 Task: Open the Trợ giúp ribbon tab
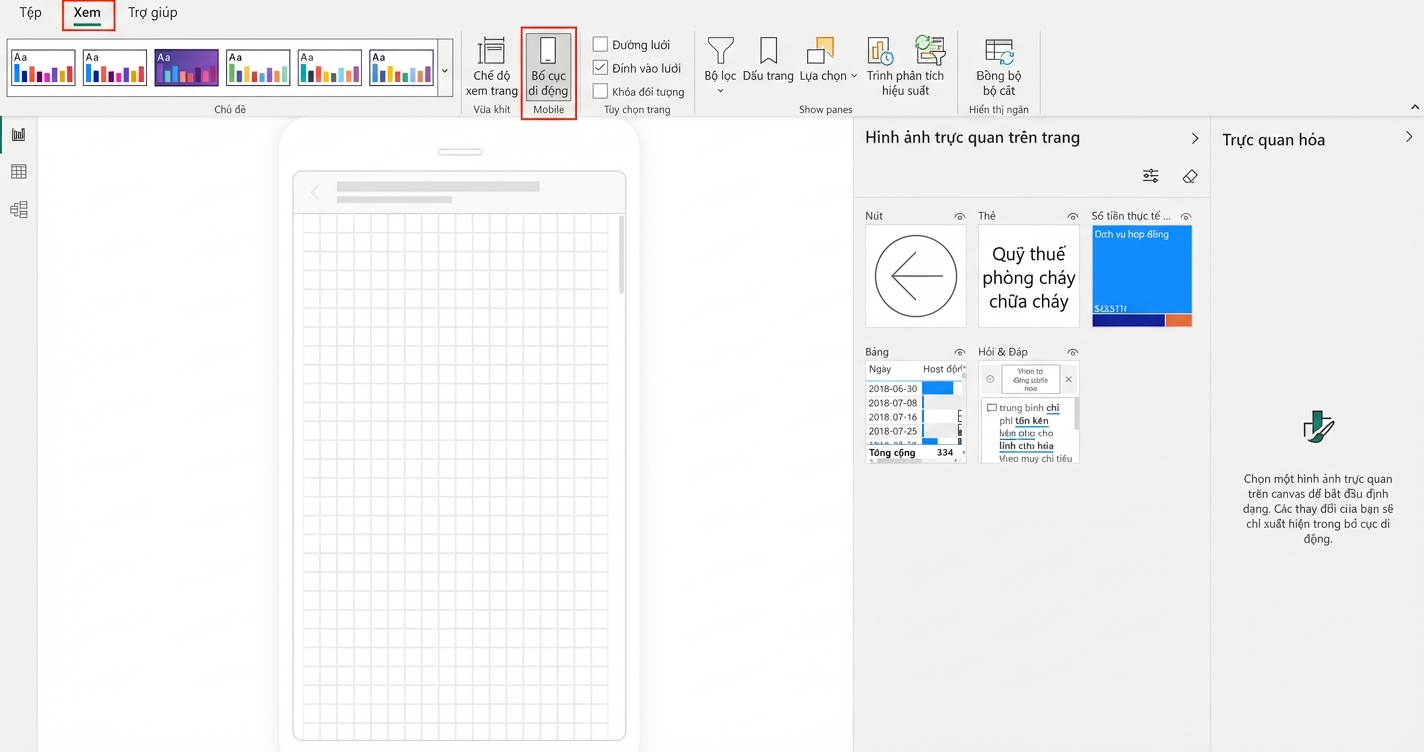pyautogui.click(x=153, y=13)
